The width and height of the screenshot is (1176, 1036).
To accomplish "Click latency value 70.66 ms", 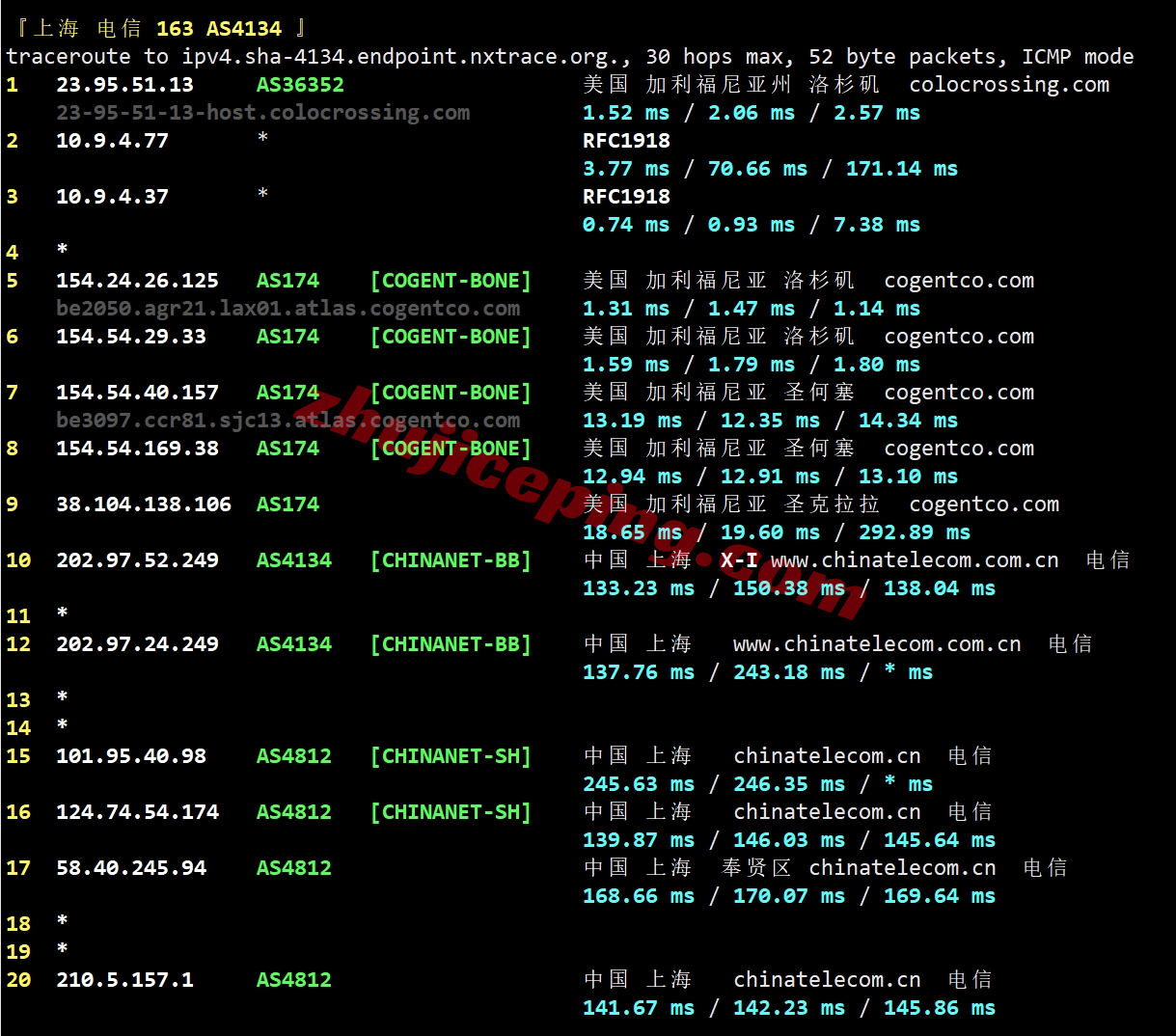I will [757, 169].
